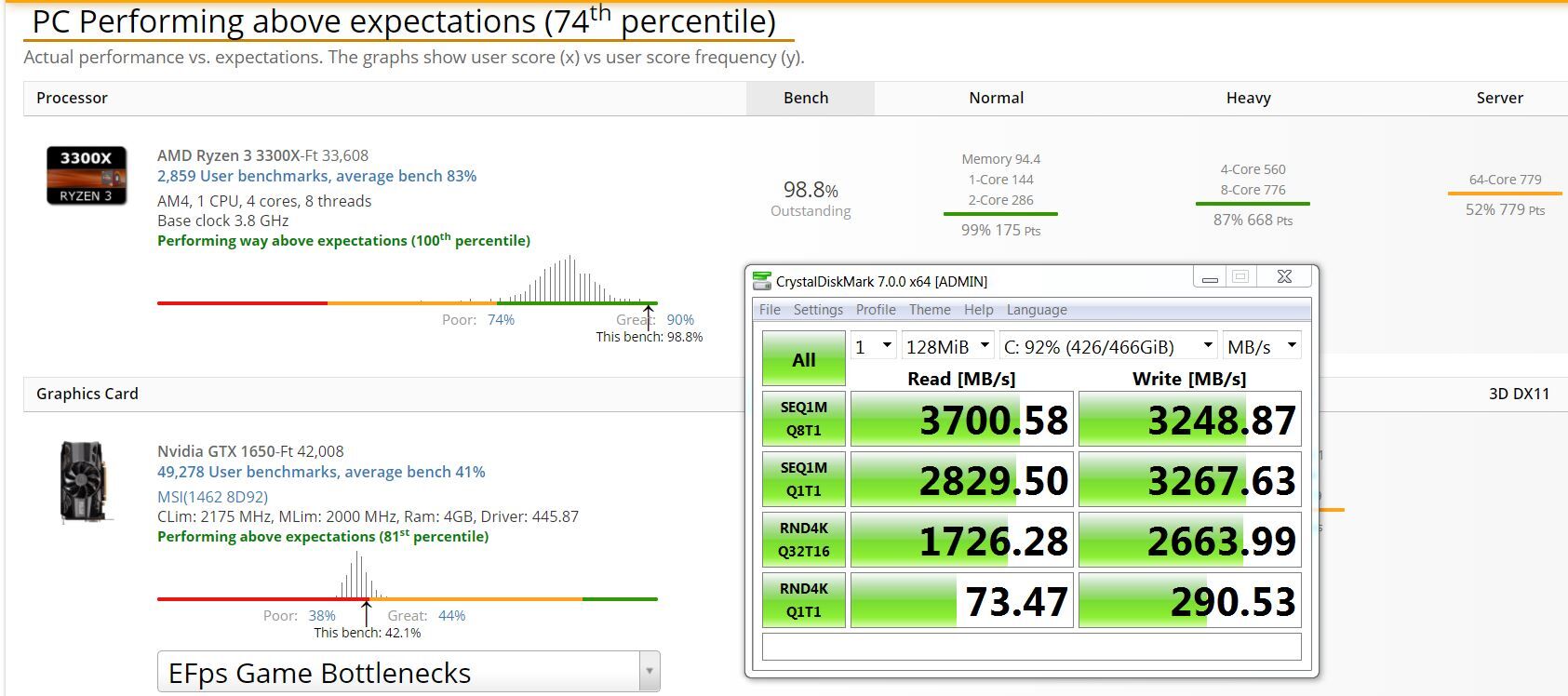Open the File menu in CrystalDiskMark
The width and height of the screenshot is (1568, 696).
coord(770,310)
